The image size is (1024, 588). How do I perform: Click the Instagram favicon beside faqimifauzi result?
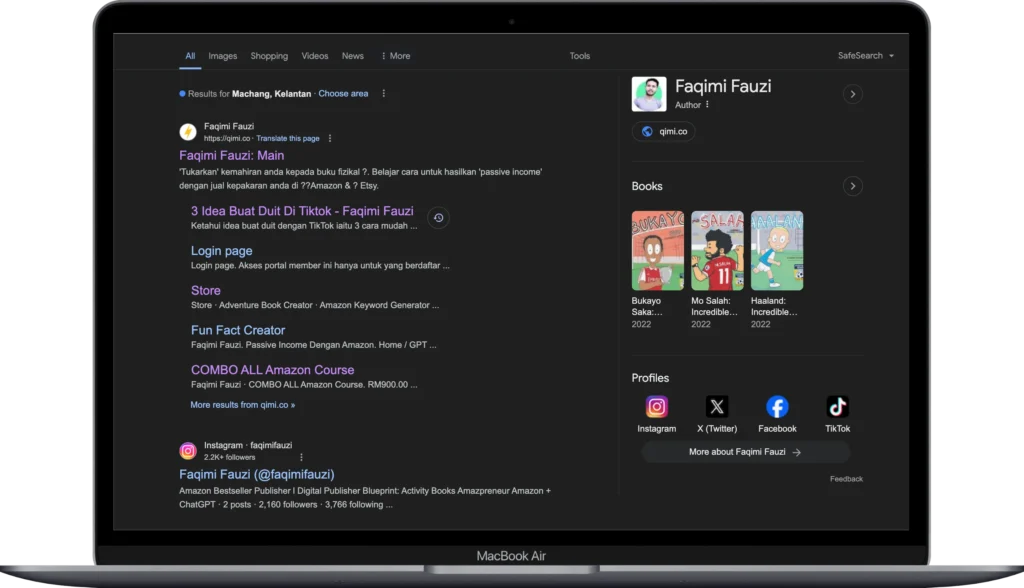(188, 451)
